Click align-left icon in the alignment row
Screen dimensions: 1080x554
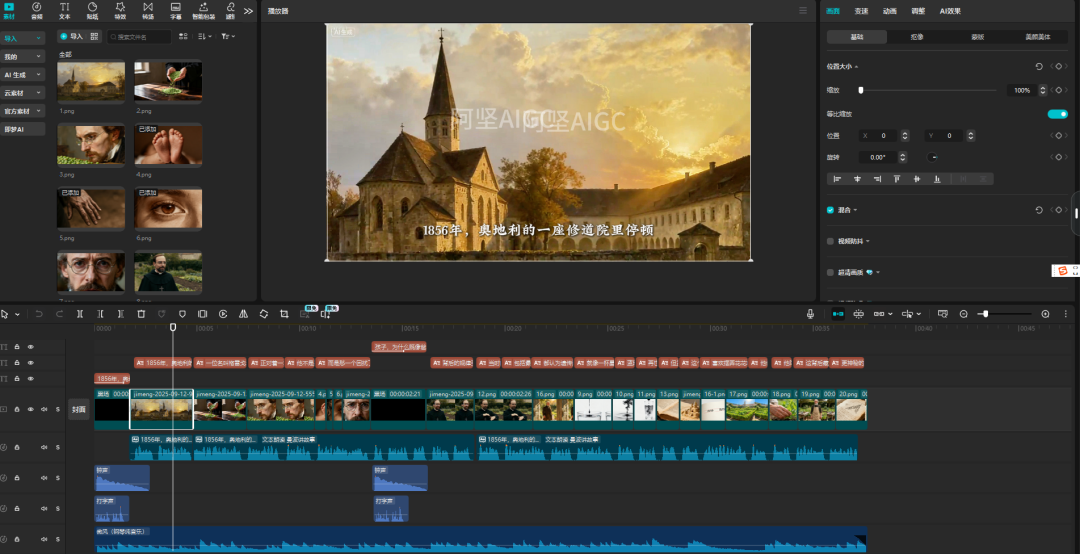click(x=838, y=178)
